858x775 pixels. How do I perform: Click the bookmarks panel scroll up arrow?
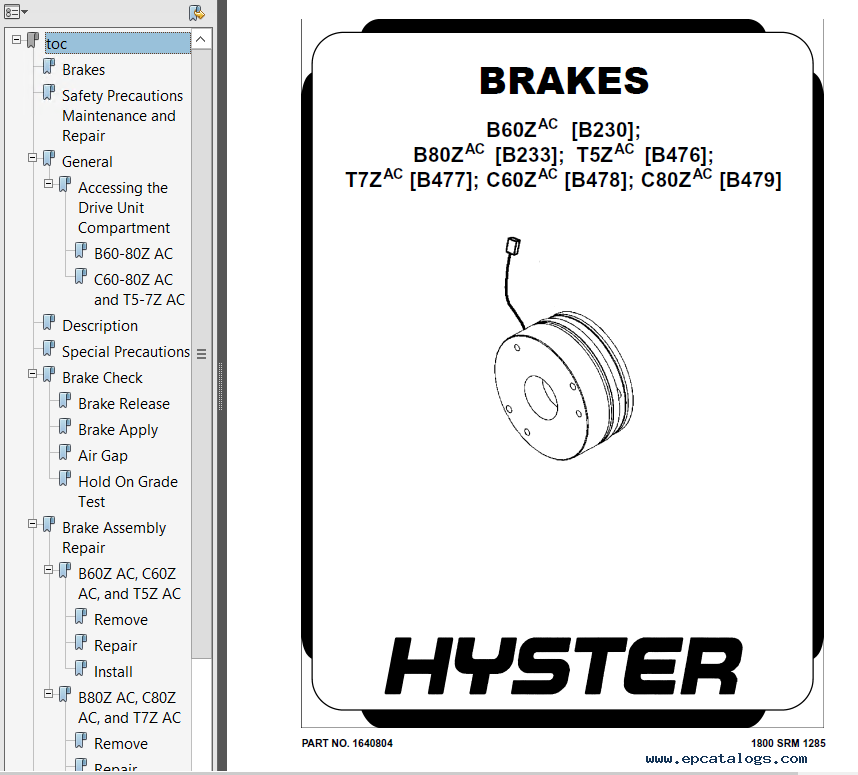pos(201,39)
